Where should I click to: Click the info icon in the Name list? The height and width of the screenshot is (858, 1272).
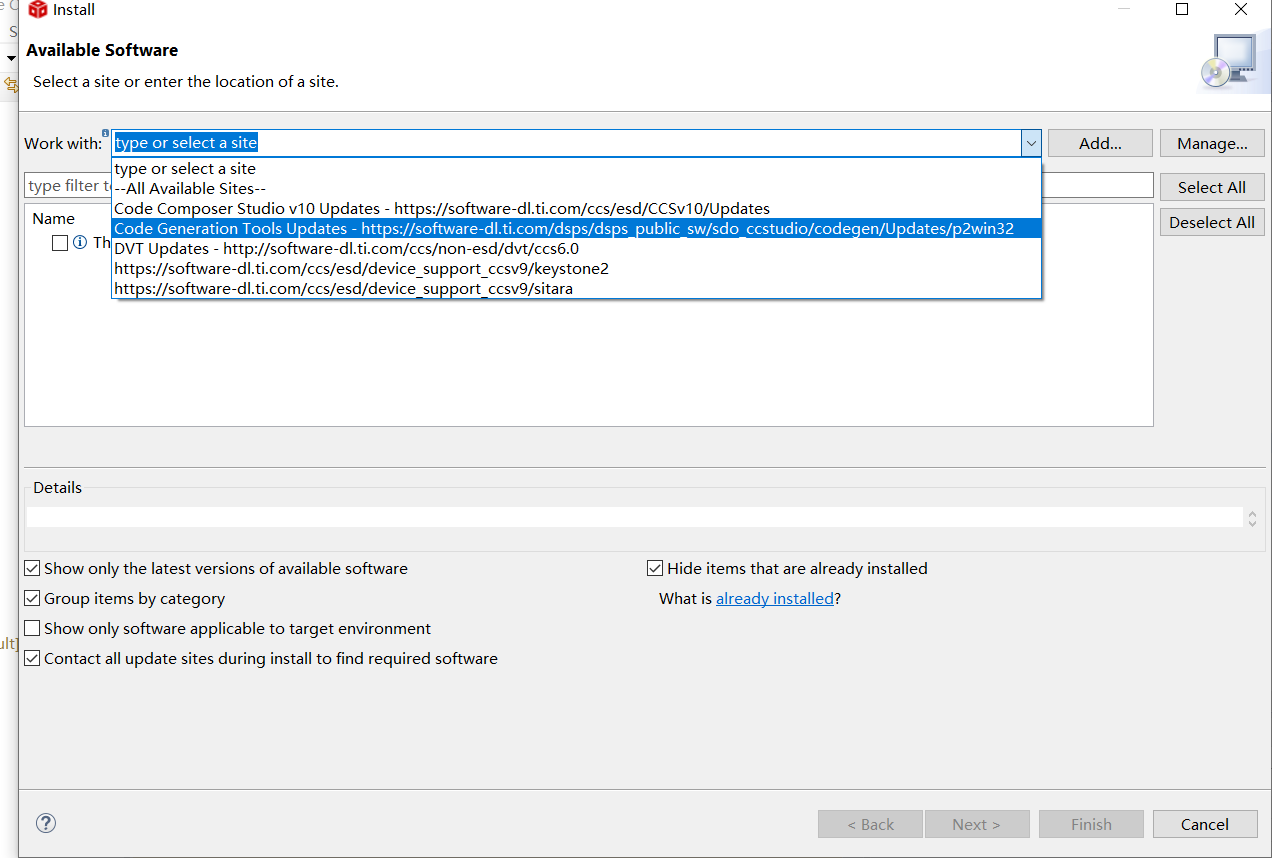click(80, 243)
